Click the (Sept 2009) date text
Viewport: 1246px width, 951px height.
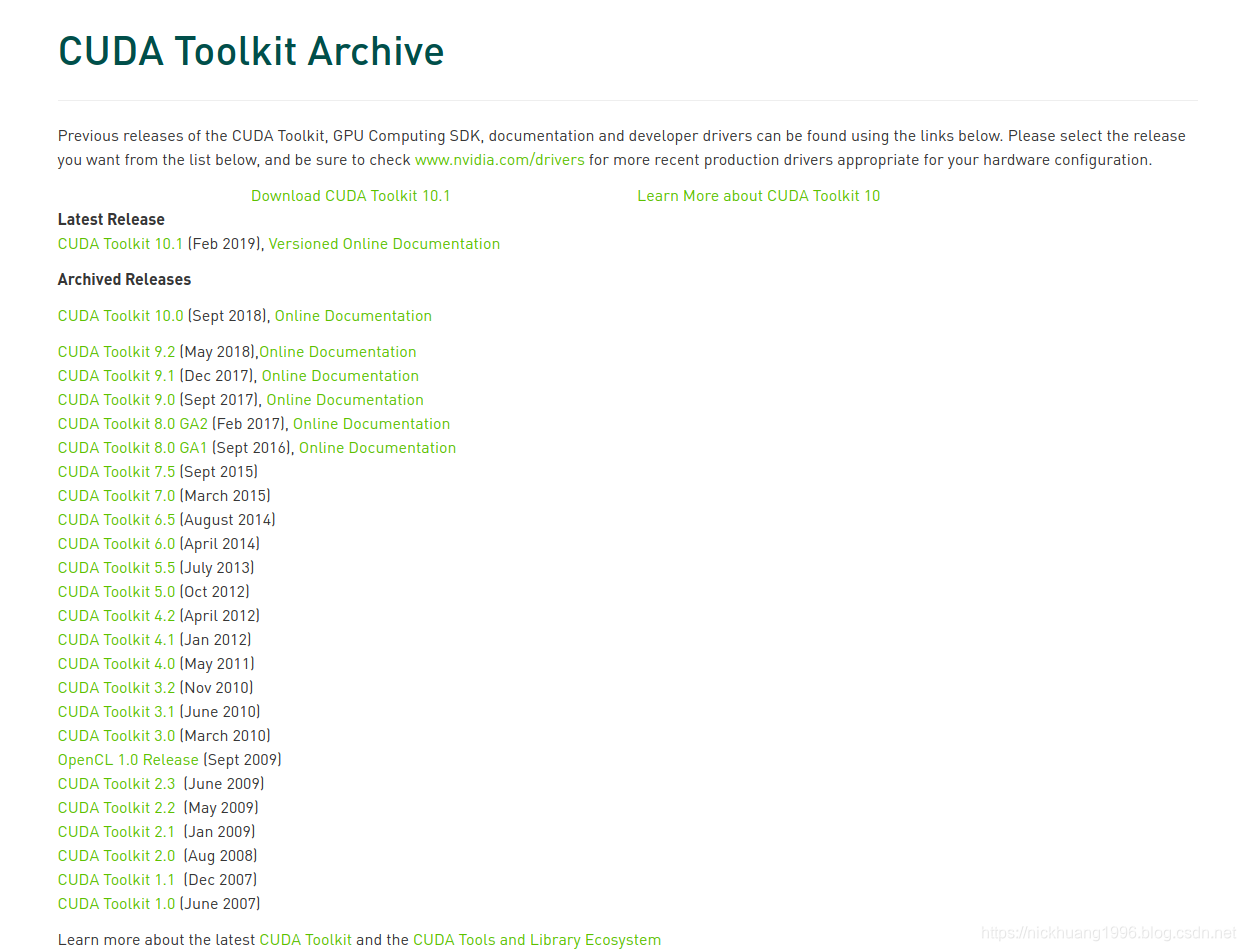click(x=242, y=760)
